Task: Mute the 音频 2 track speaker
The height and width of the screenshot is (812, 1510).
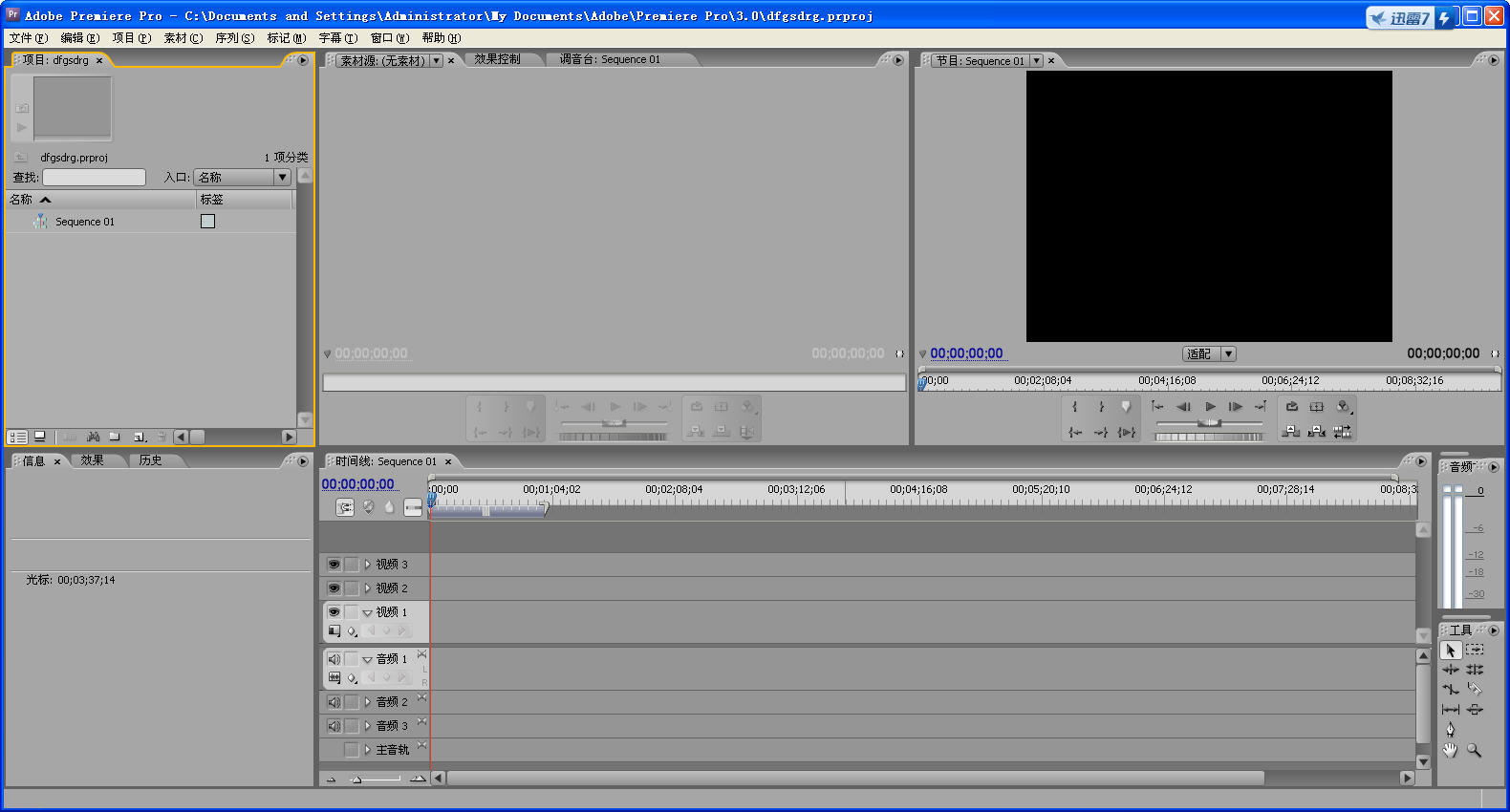Action: tap(334, 702)
